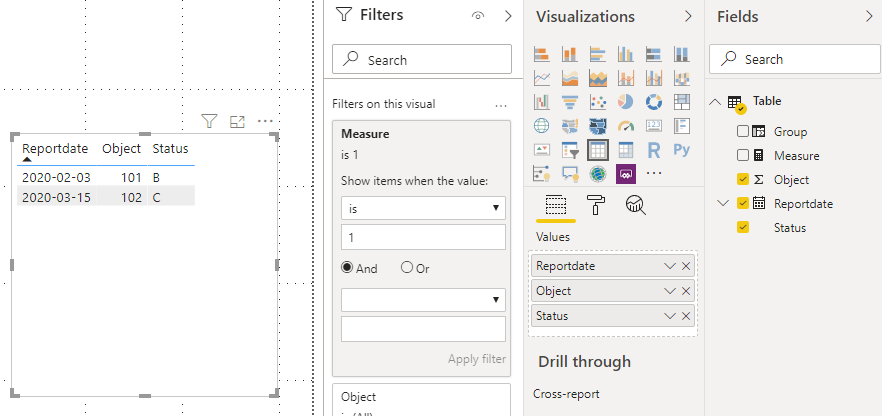882x416 pixels.
Task: Open the Object value well dropdown arrow
Action: coord(669,291)
